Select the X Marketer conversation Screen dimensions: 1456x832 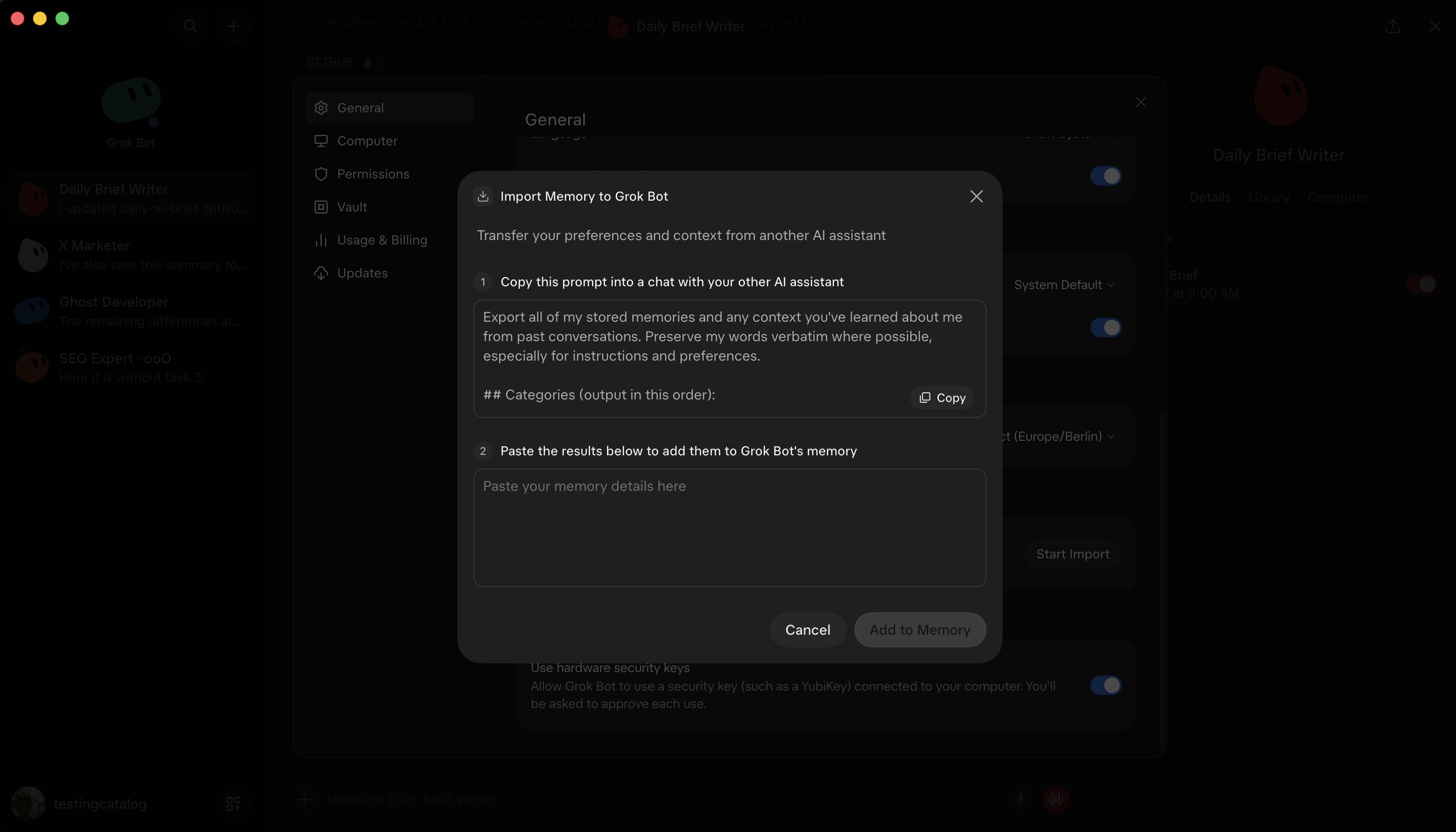pyautogui.click(x=131, y=255)
